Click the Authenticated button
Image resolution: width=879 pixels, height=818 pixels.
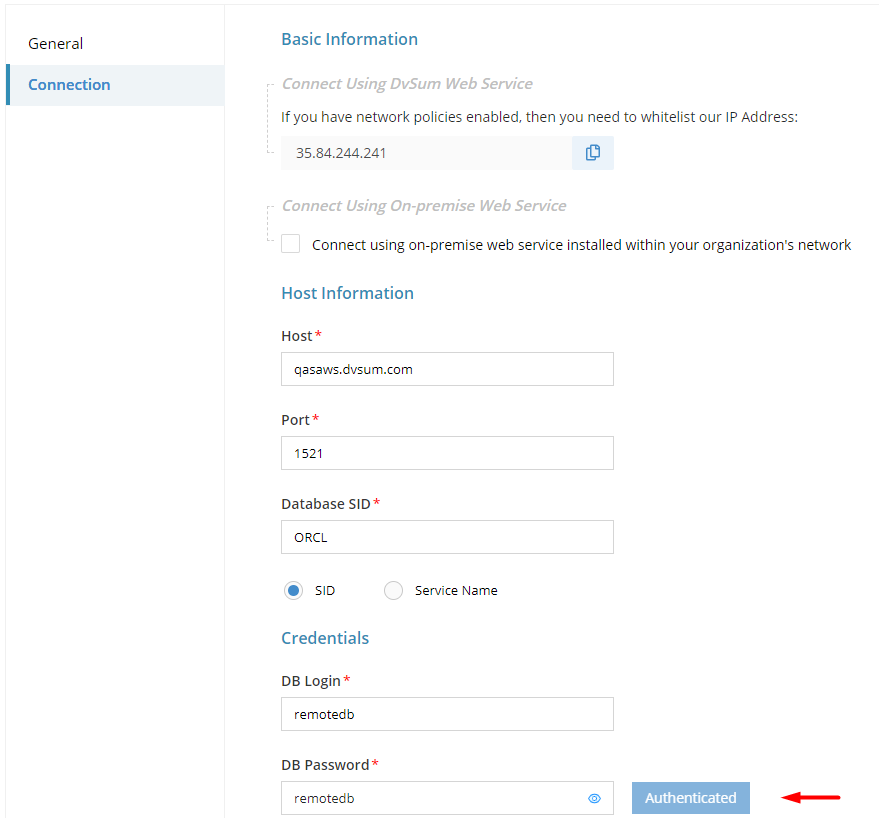[x=691, y=798]
